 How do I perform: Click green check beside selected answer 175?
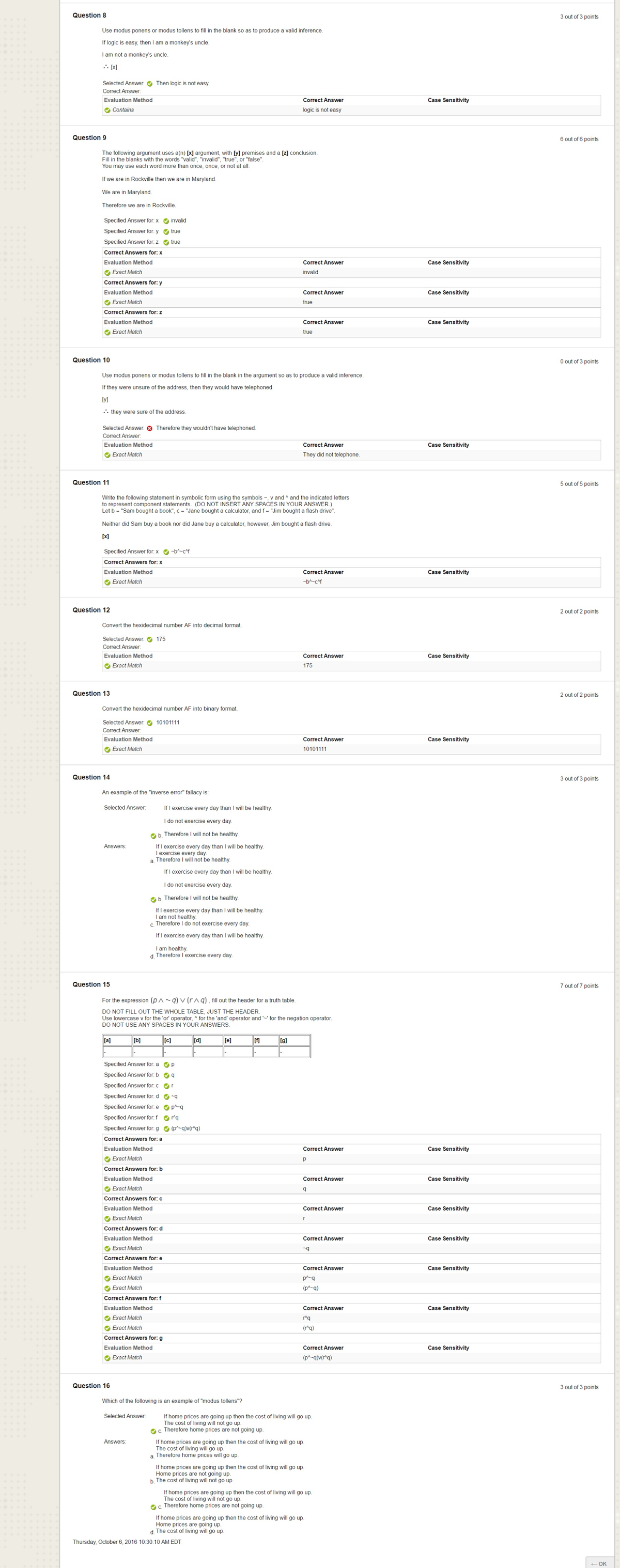pyautogui.click(x=150, y=639)
